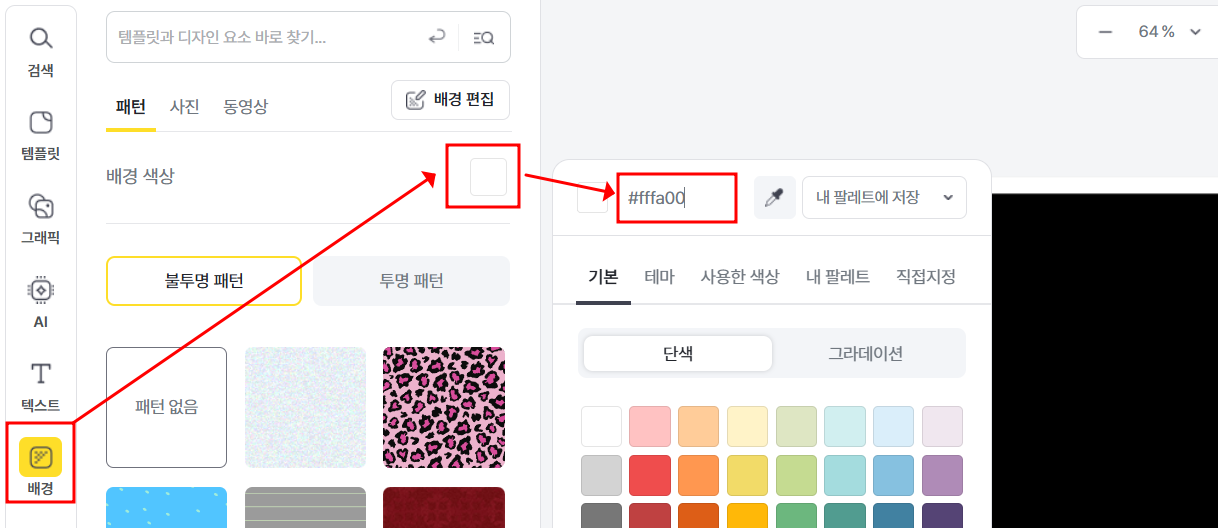Select the 내 팔레트 tab
The width and height of the screenshot is (1218, 528).
tap(837, 277)
